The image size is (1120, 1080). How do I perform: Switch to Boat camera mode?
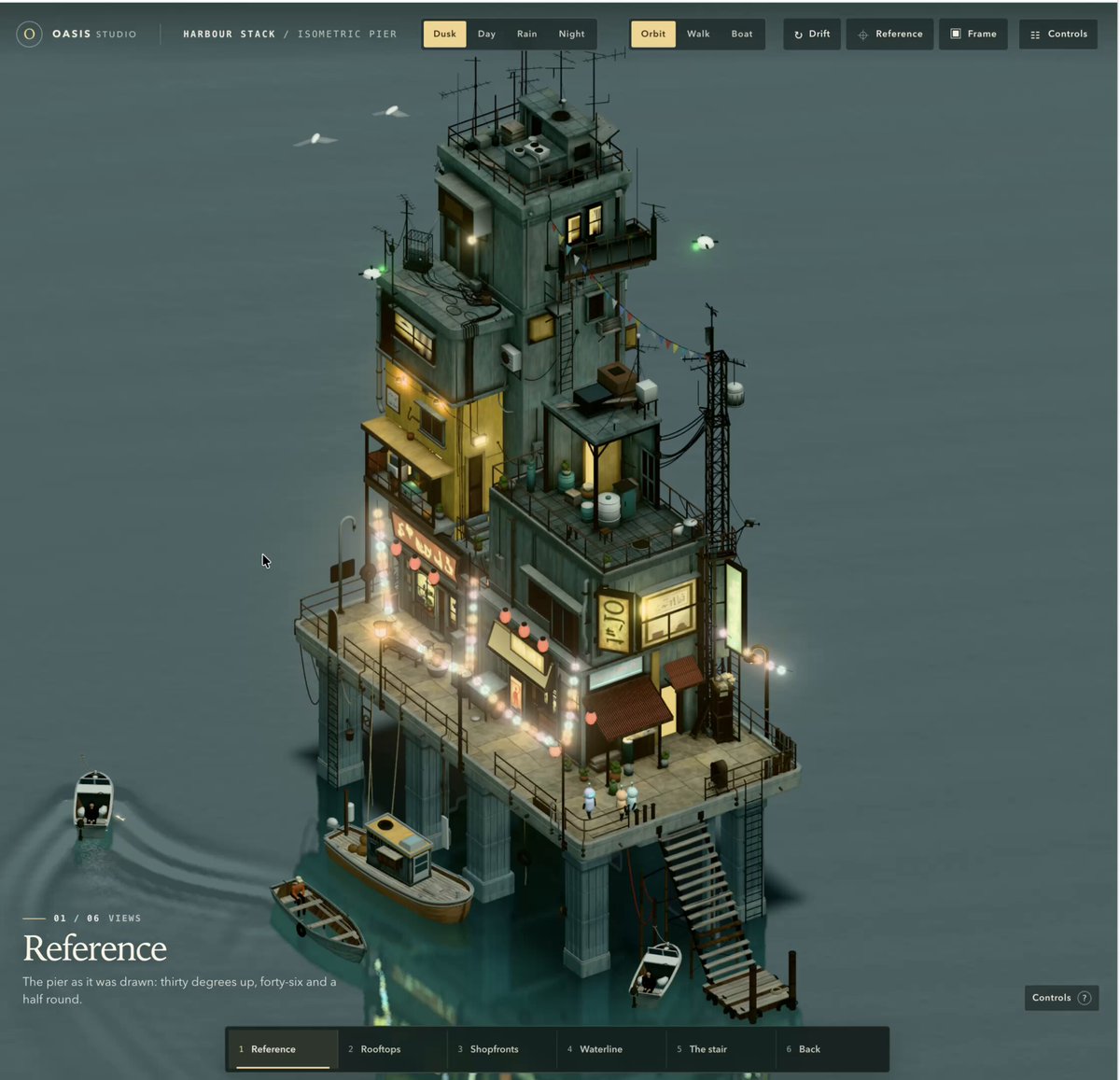(742, 34)
